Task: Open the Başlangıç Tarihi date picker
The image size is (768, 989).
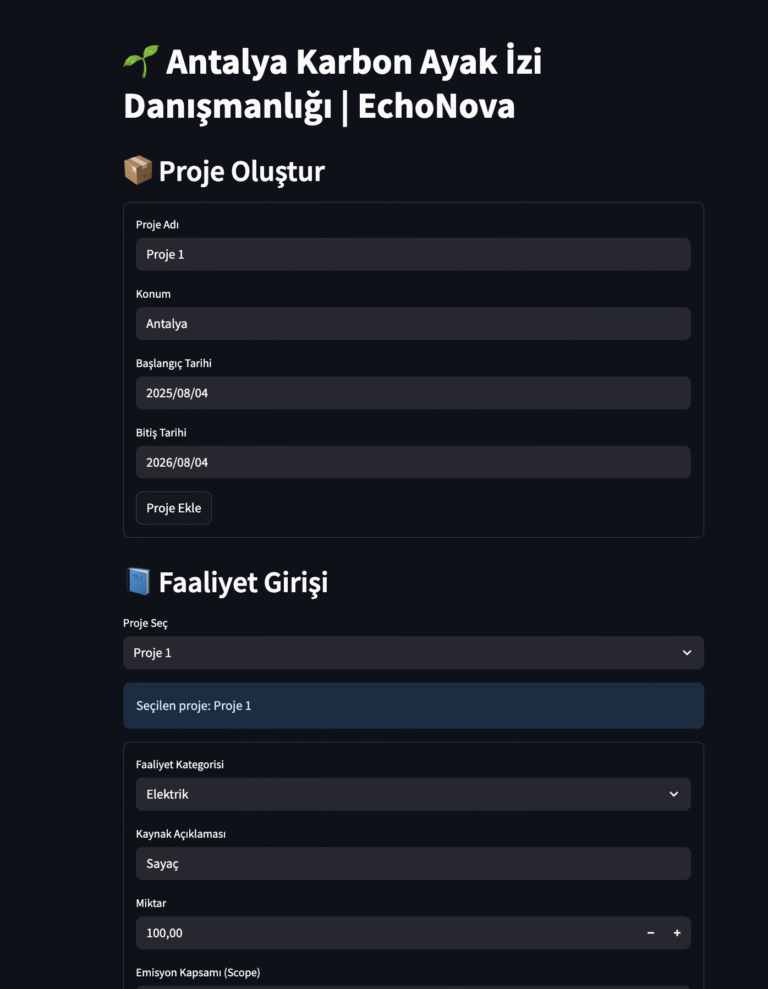Action: [x=413, y=393]
